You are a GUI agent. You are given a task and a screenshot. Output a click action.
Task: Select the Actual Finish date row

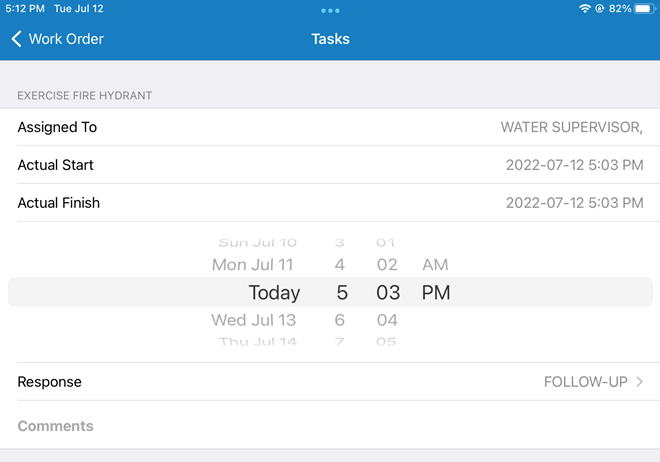[330, 203]
